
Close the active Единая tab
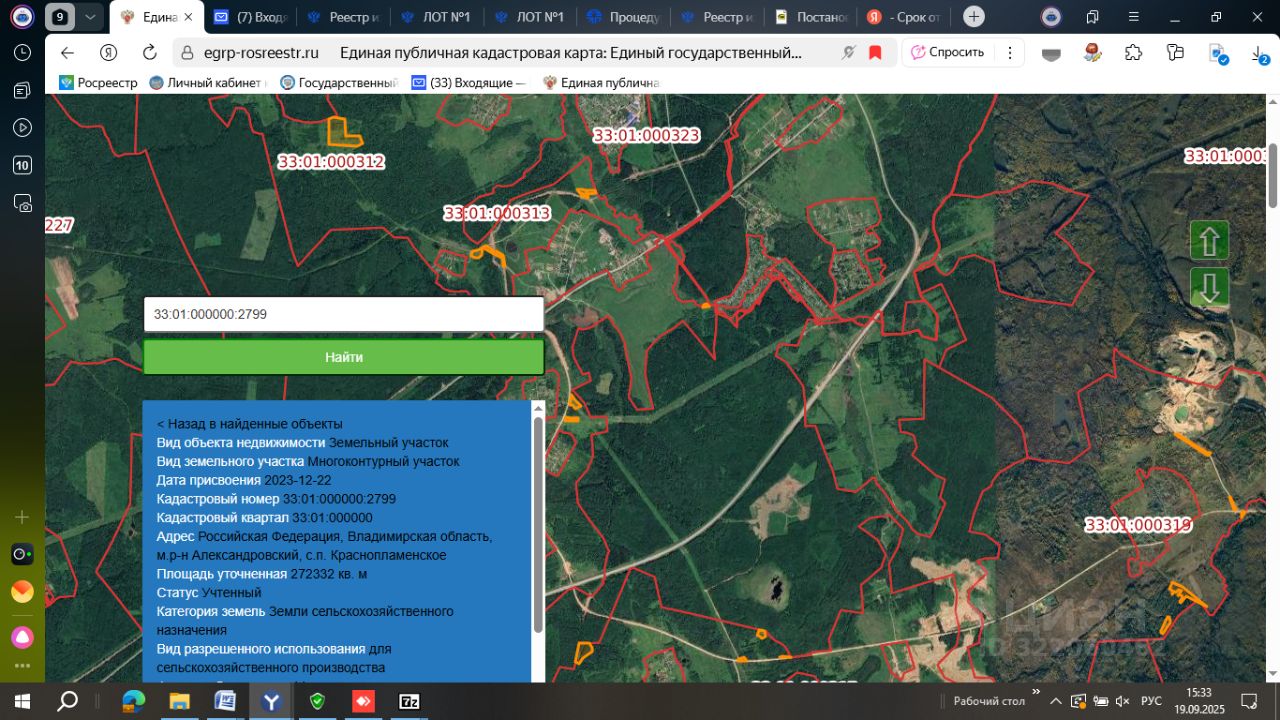point(188,17)
